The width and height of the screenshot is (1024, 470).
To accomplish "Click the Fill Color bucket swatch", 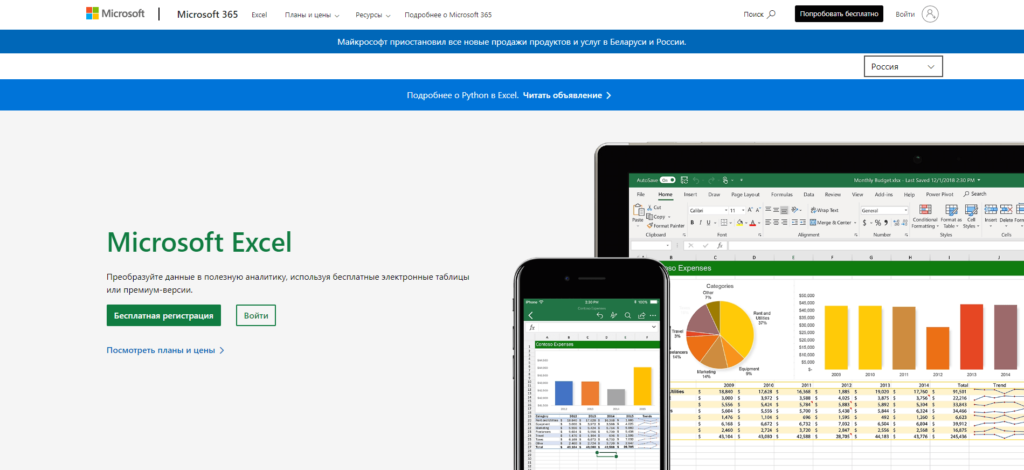I will pos(739,223).
